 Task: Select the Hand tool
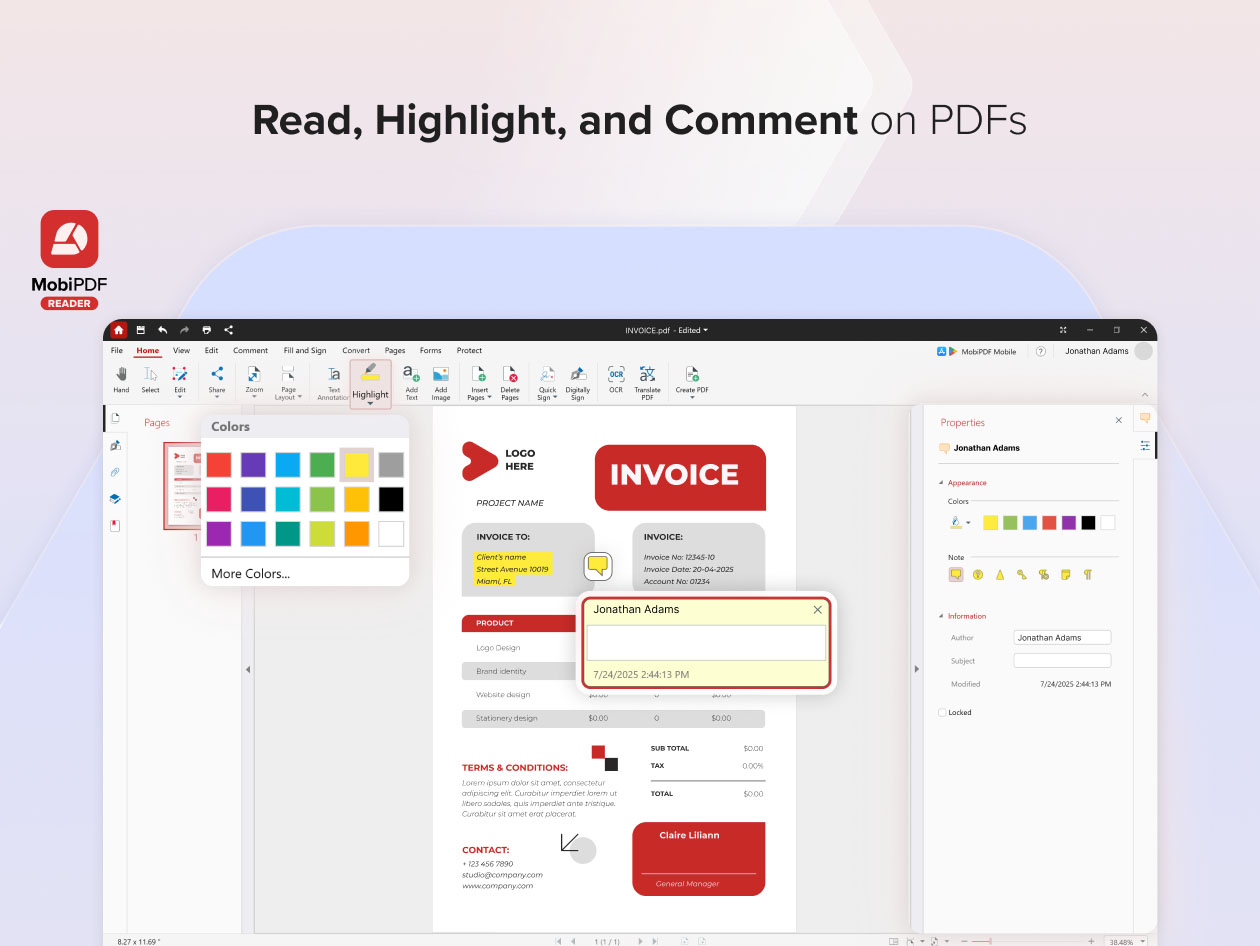pos(121,379)
